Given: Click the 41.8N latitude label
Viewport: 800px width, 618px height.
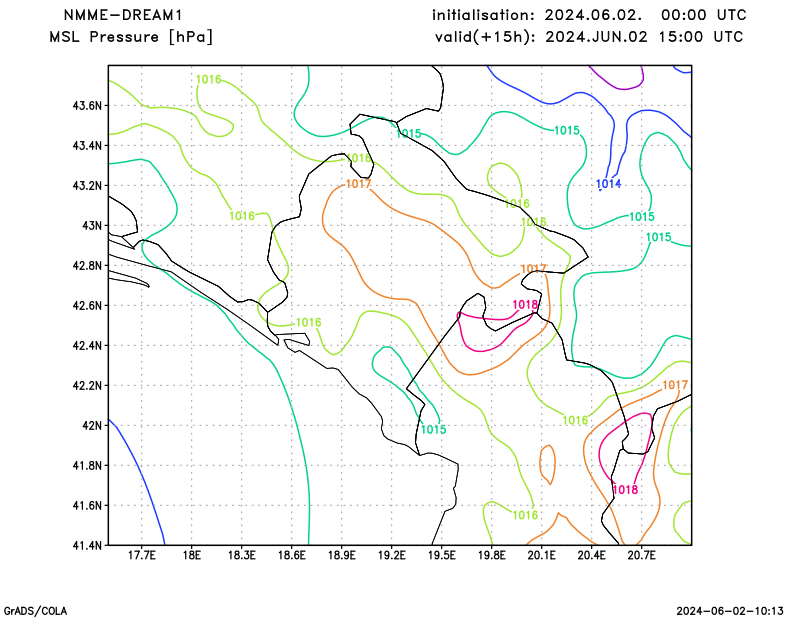Looking at the screenshot, I should pos(87,465).
